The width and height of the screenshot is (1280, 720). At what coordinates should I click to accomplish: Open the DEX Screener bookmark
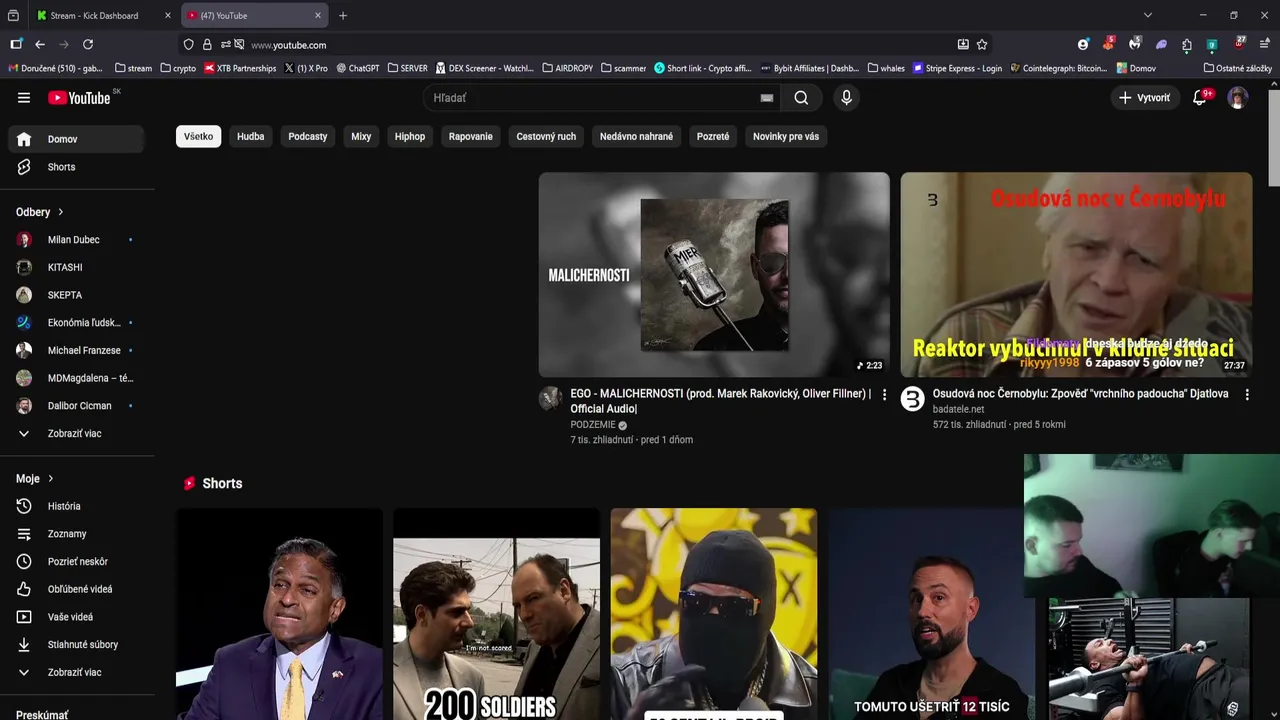485,68
